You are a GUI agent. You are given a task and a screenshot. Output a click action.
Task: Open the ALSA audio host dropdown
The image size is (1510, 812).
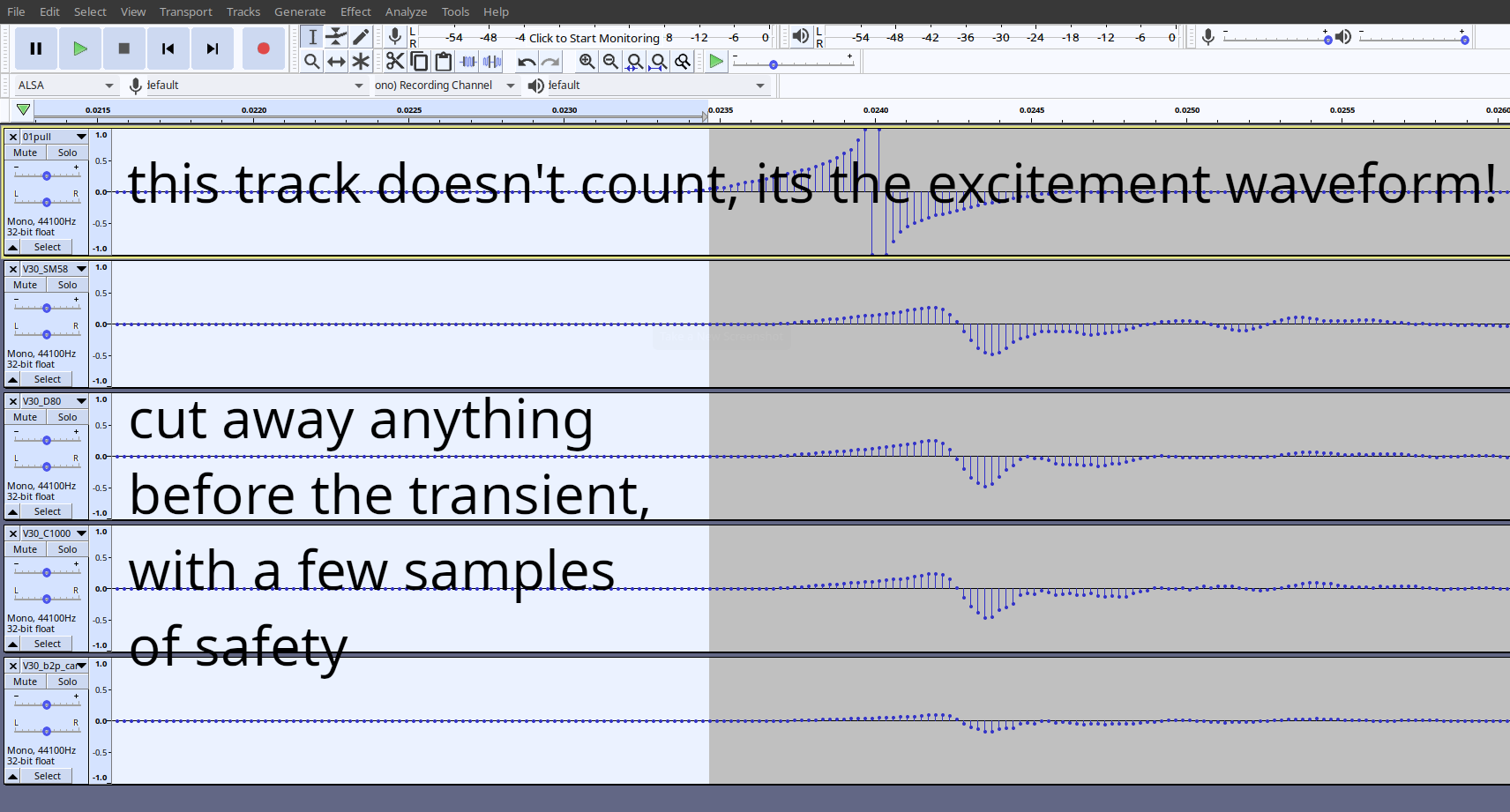click(65, 86)
